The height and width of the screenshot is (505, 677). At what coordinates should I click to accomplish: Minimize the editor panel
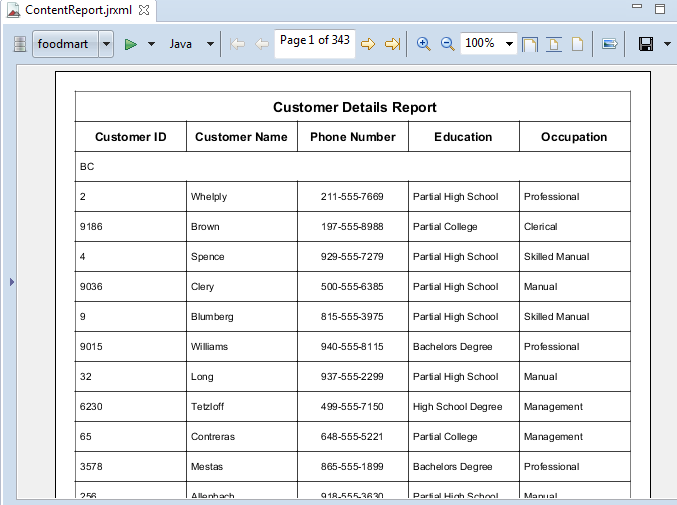637,6
